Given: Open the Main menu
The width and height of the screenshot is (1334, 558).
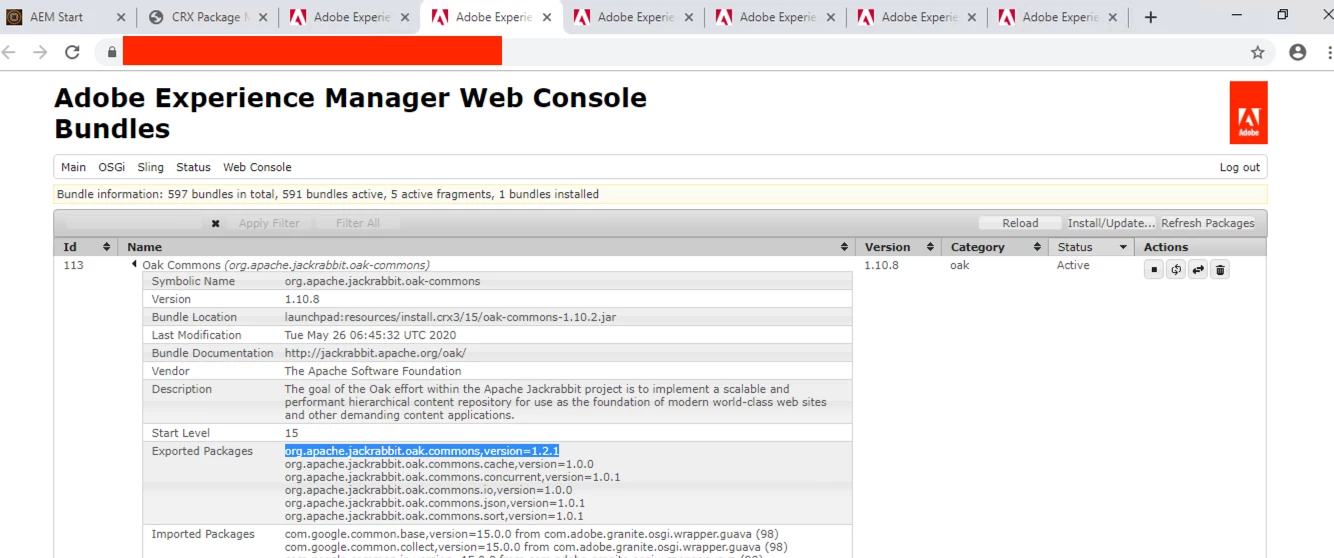Looking at the screenshot, I should [73, 167].
